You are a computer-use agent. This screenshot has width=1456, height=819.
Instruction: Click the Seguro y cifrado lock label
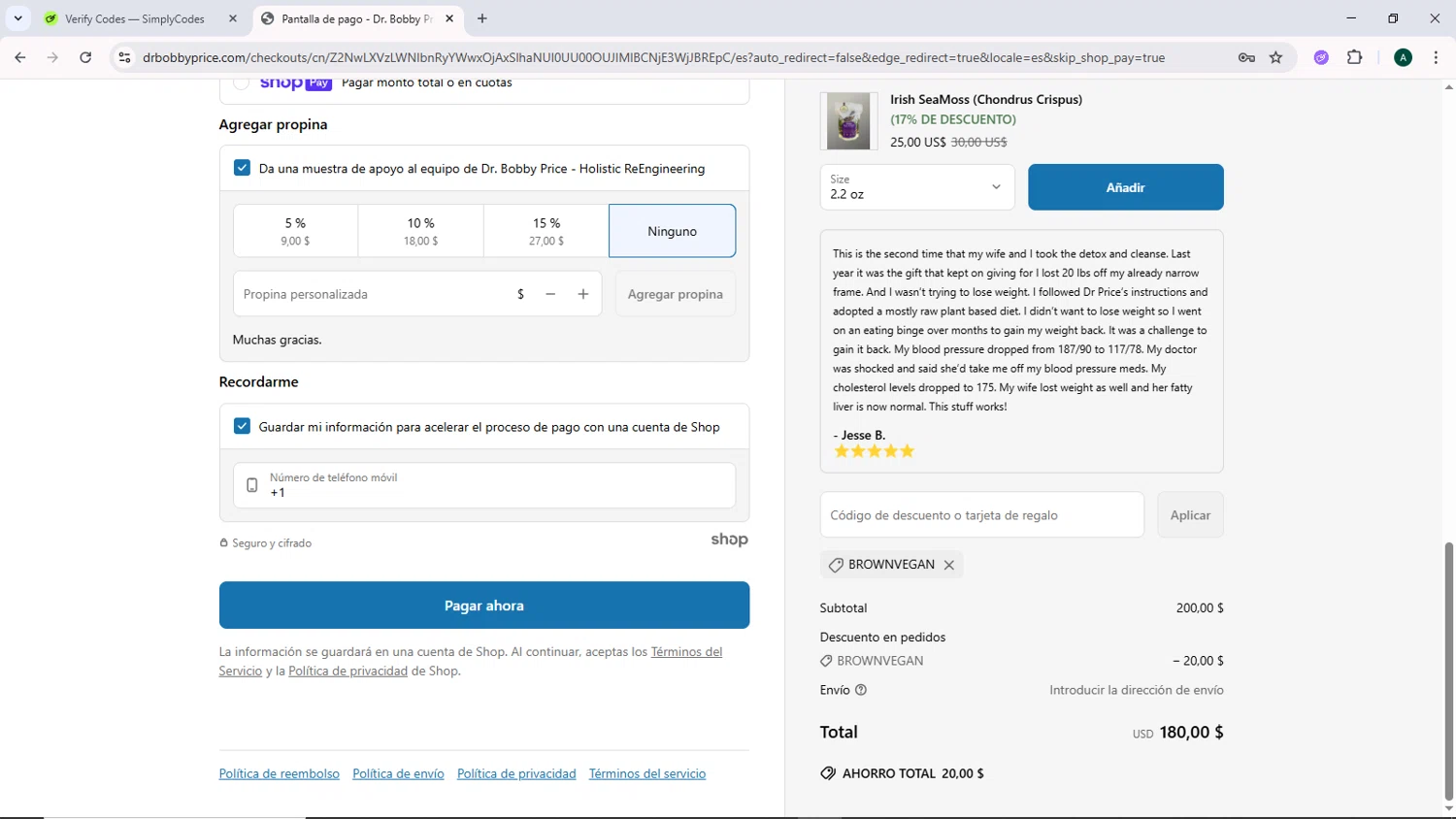(x=266, y=543)
